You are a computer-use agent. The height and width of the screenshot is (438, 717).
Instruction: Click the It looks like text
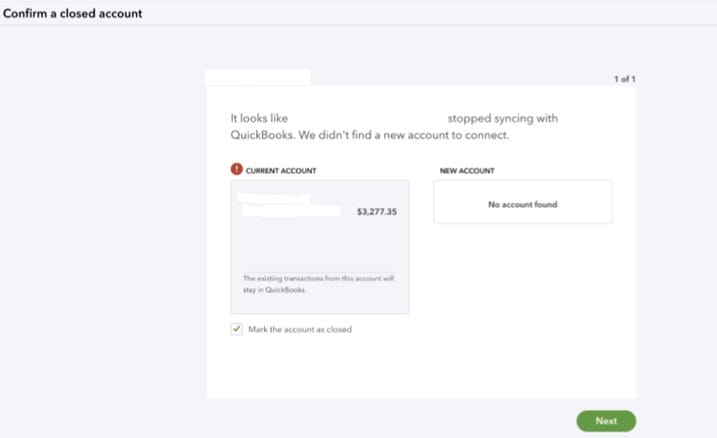(259, 118)
